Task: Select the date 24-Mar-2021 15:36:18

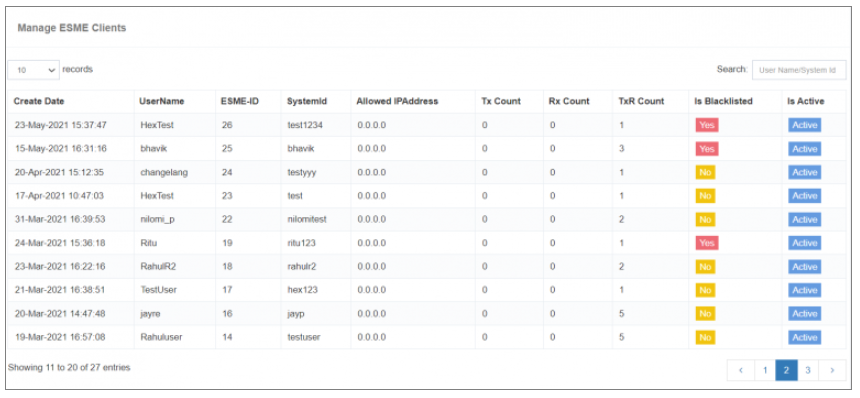Action: (60, 243)
